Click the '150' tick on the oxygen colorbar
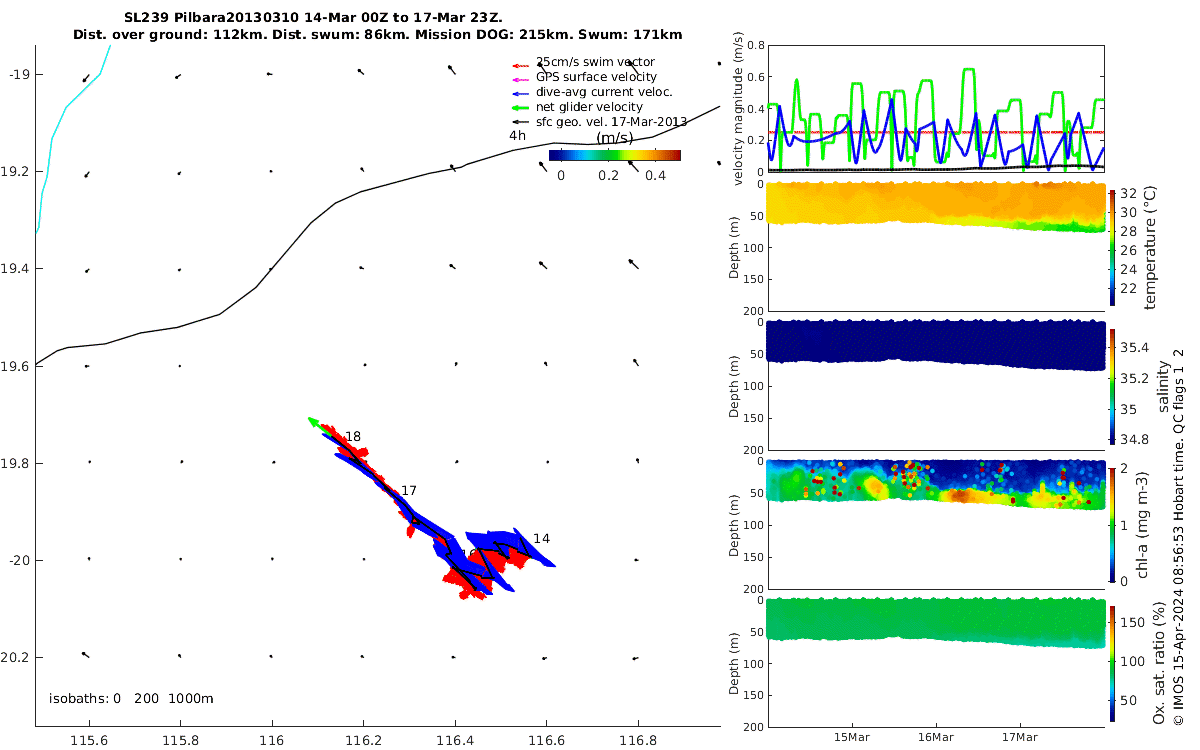1200x750 pixels. click(x=1130, y=622)
